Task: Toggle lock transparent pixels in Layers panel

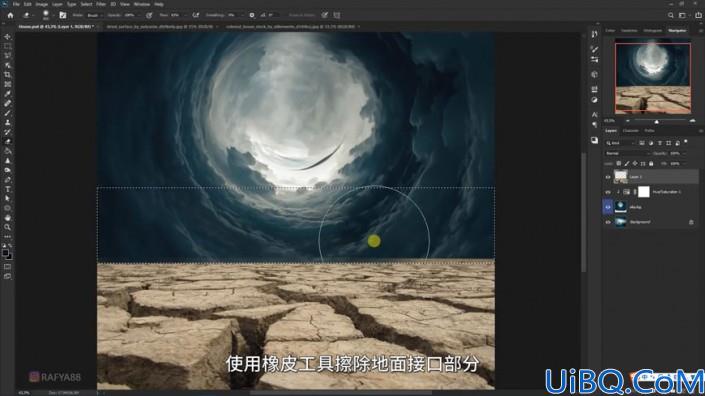Action: [619, 164]
